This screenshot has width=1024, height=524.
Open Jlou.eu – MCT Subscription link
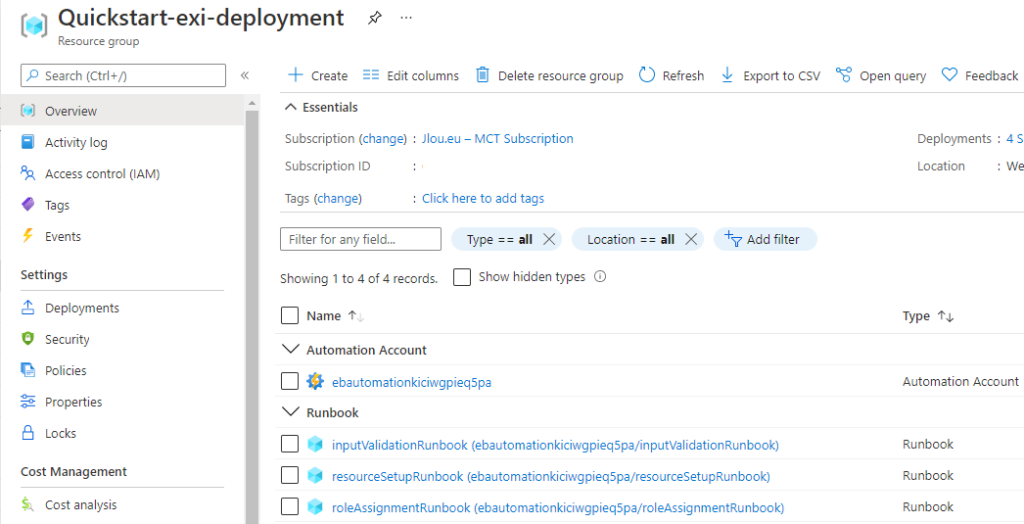tap(498, 139)
